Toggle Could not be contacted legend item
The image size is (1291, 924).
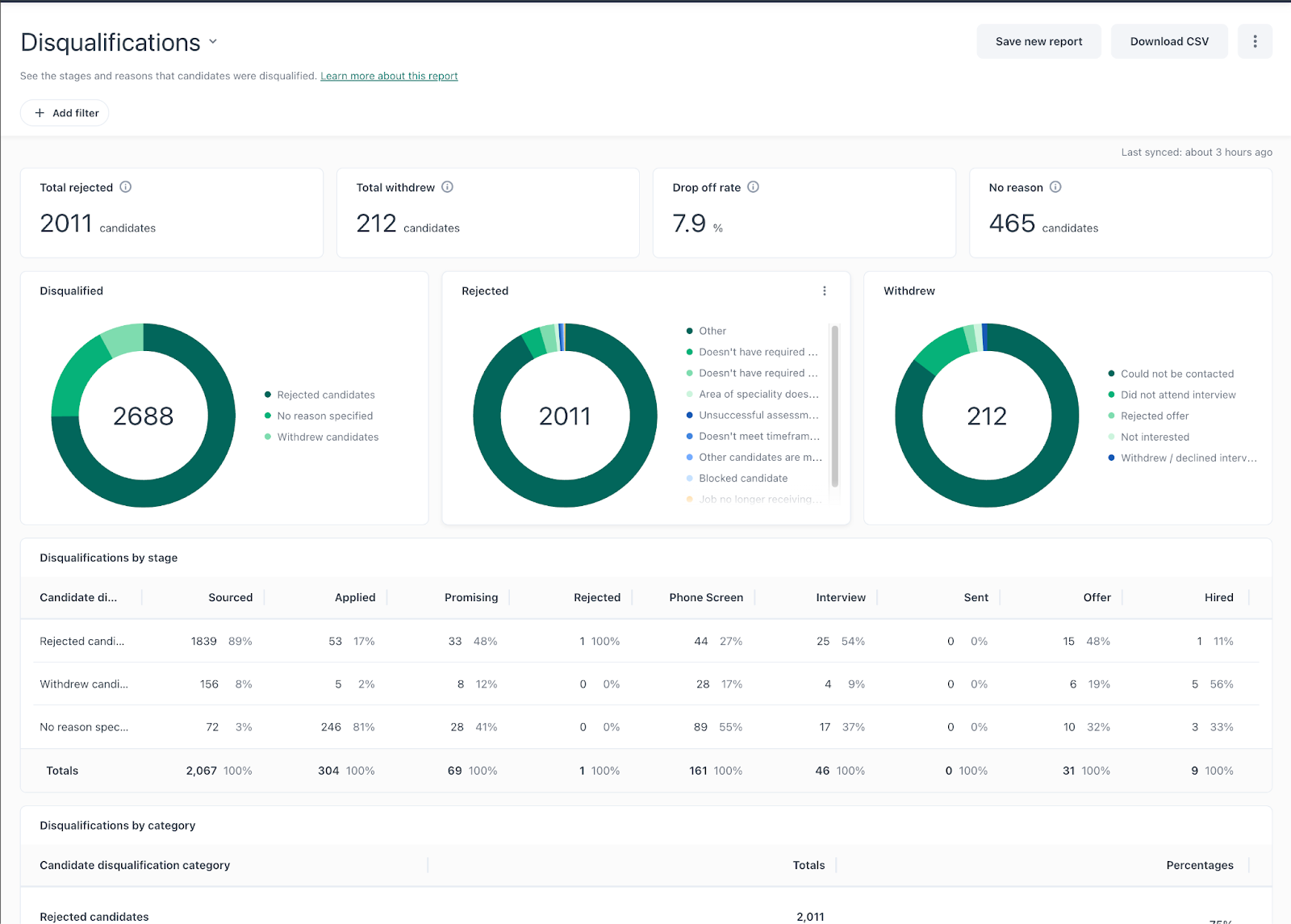(1176, 374)
